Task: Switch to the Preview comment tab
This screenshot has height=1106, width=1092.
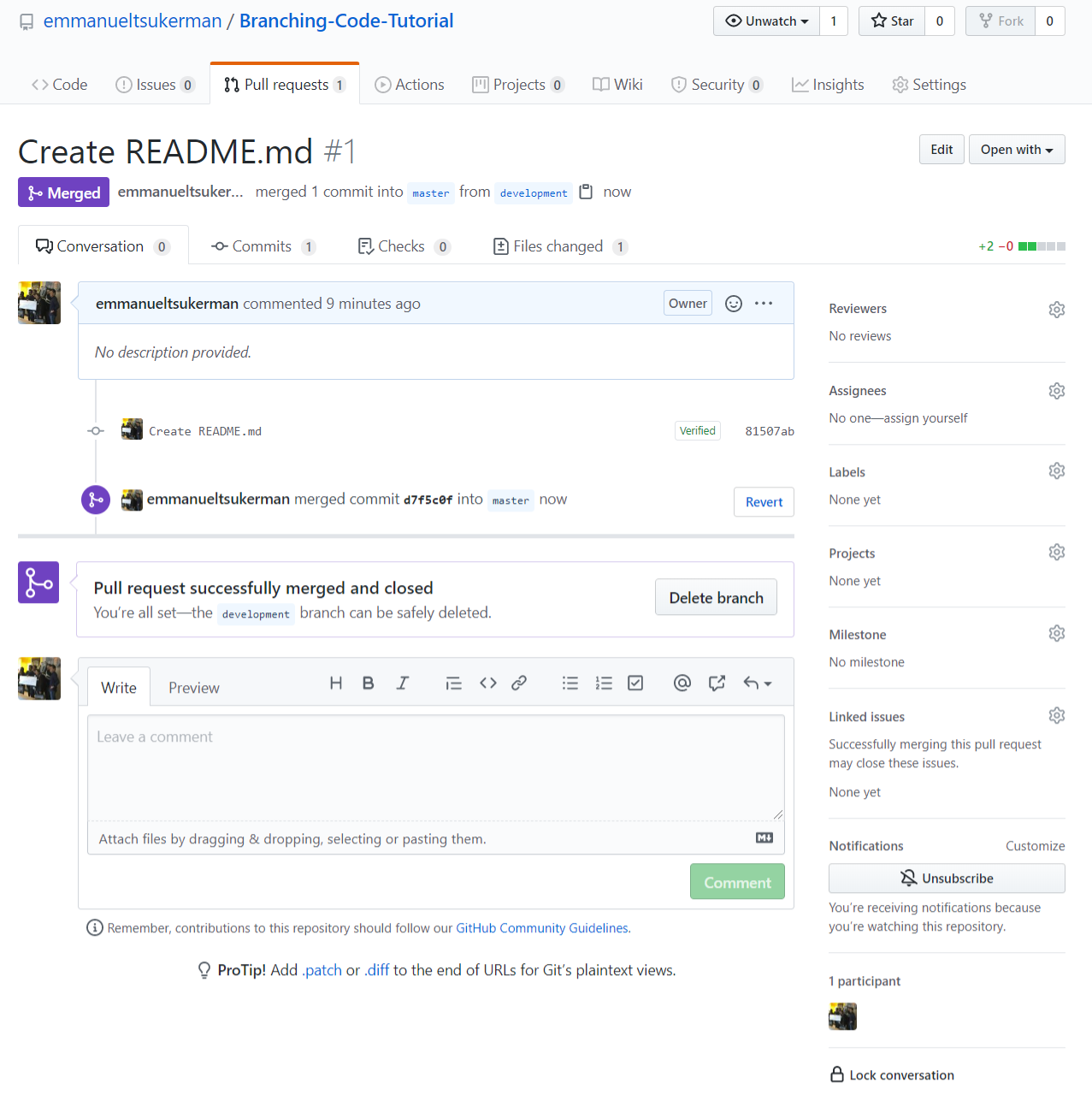Action: 194,688
